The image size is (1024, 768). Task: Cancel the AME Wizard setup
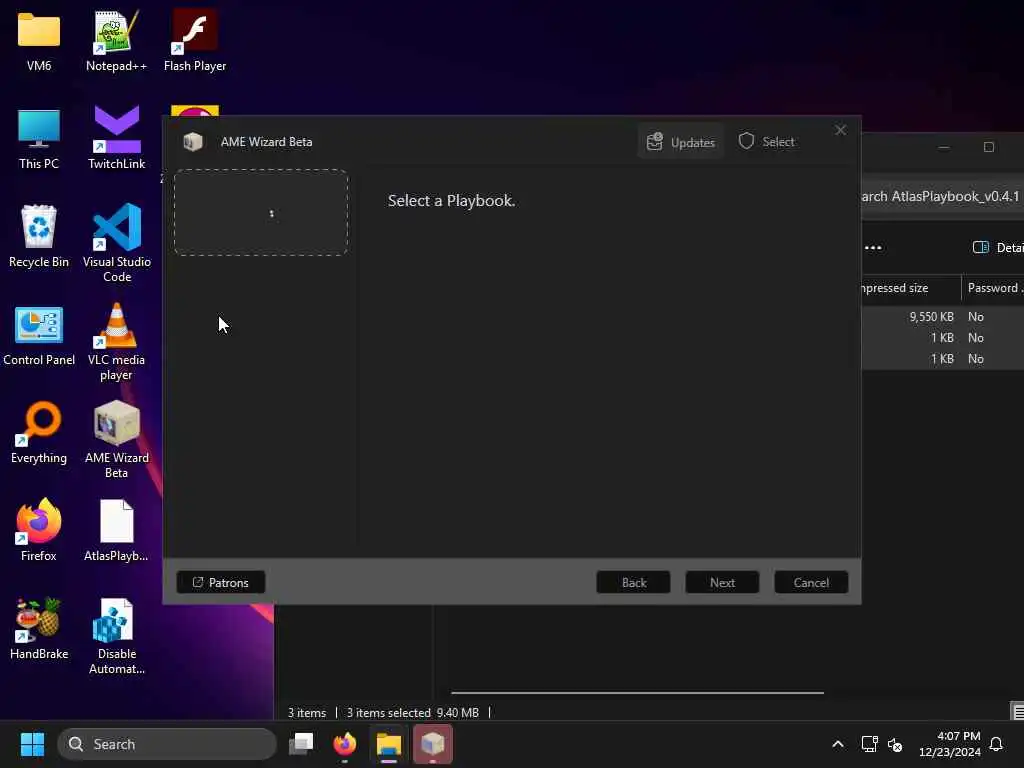coord(811,582)
